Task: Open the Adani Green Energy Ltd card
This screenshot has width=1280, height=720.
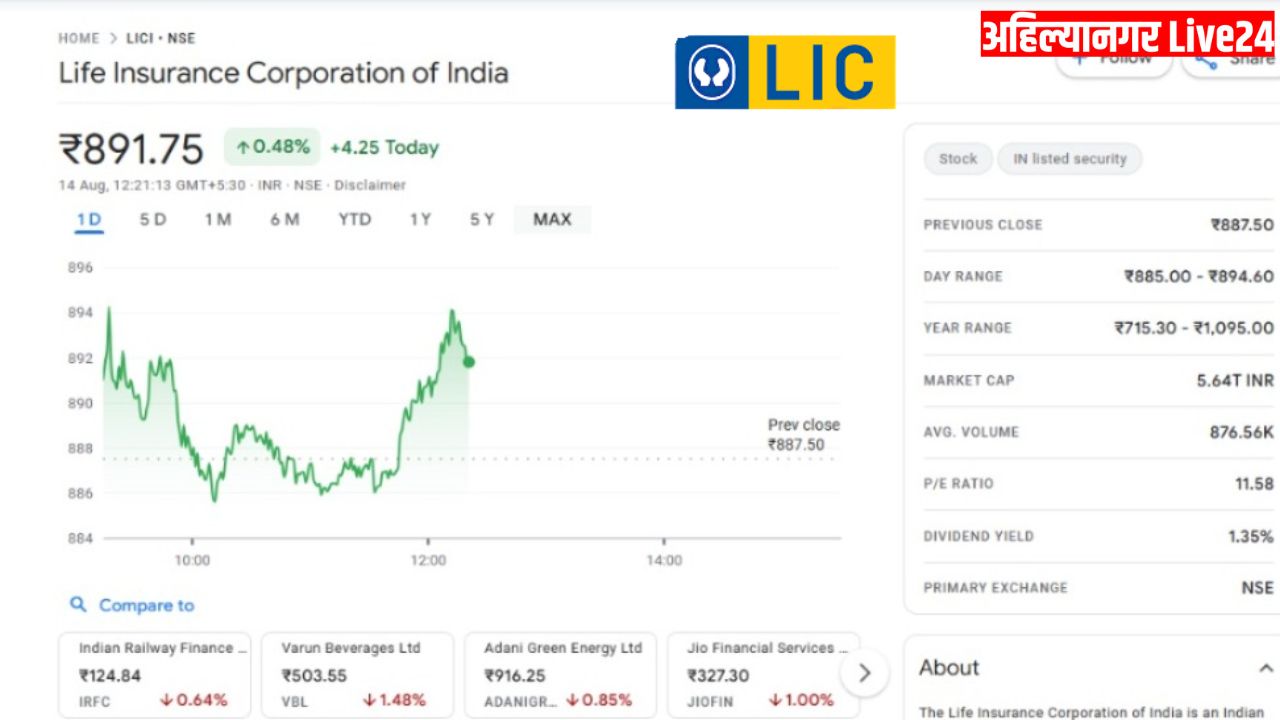Action: [560, 674]
